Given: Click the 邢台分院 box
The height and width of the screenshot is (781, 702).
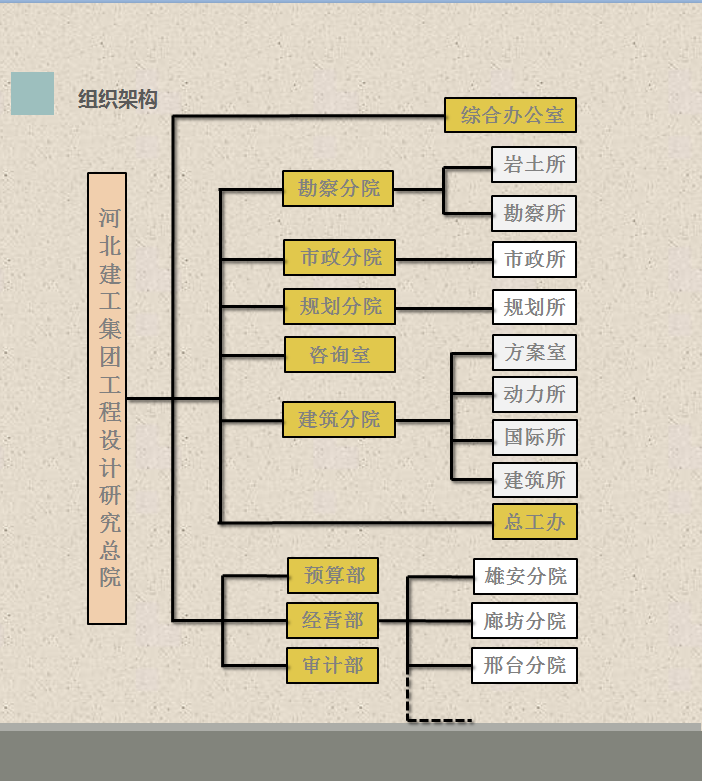Looking at the screenshot, I should coord(525,665).
